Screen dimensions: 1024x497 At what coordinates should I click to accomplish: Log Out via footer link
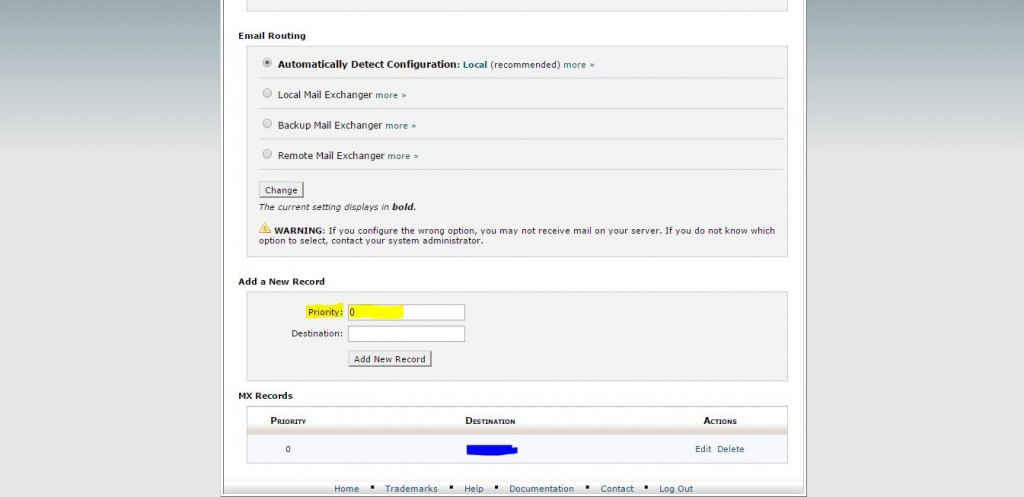pyautogui.click(x=676, y=489)
